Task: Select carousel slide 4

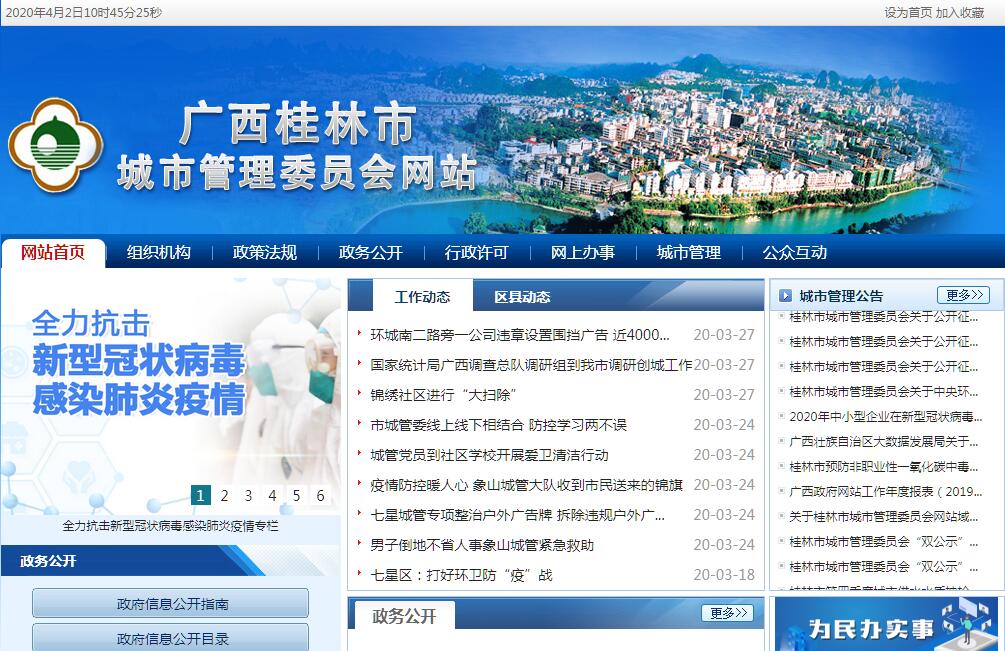Action: click(272, 495)
